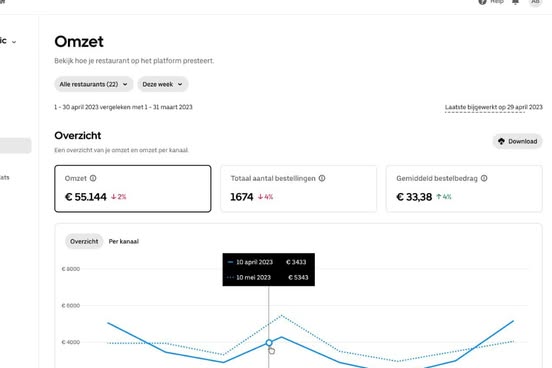The image size is (552, 368).
Task: Click the highlighted data point on chart line
Action: pyautogui.click(x=269, y=343)
